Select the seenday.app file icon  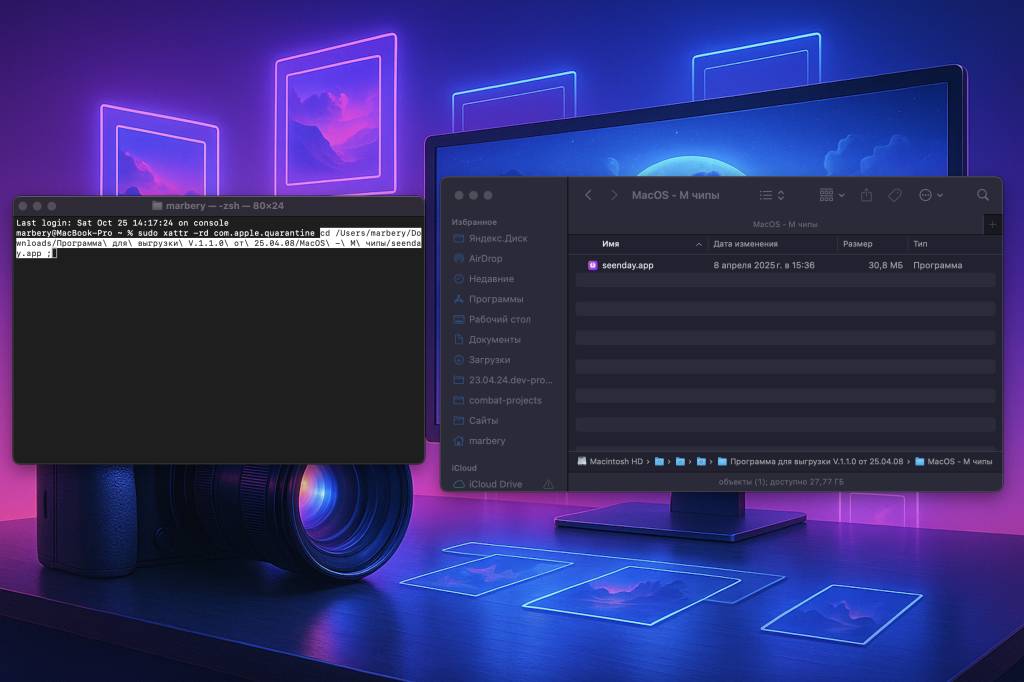coord(593,265)
